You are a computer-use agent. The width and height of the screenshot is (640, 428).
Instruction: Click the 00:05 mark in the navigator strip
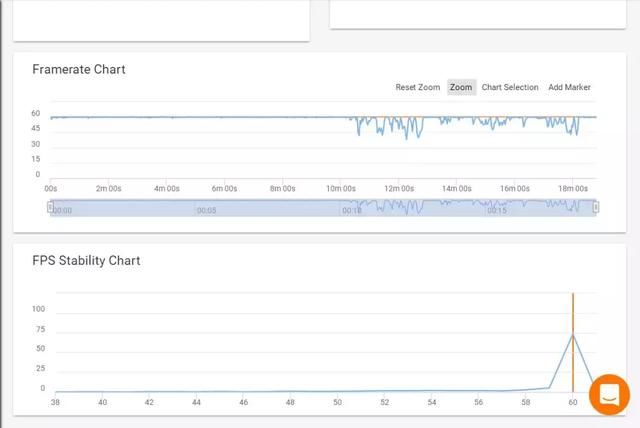point(206,211)
